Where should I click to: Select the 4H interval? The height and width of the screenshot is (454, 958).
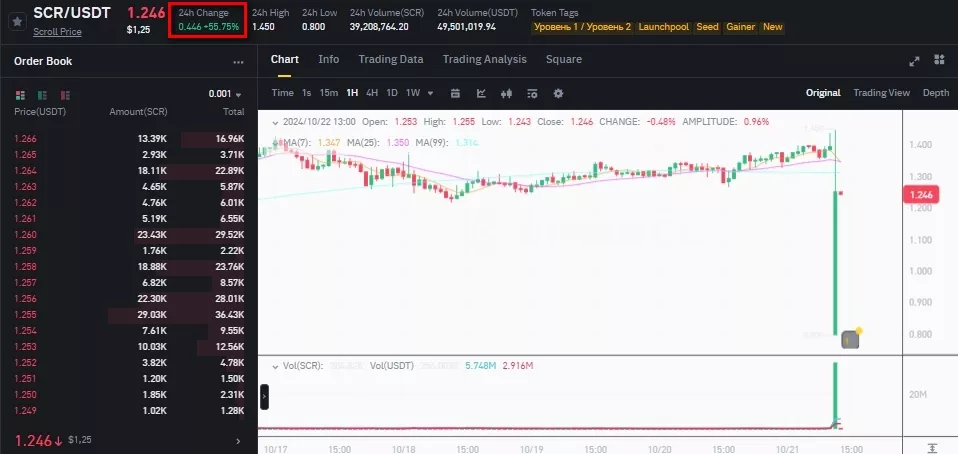click(x=371, y=93)
